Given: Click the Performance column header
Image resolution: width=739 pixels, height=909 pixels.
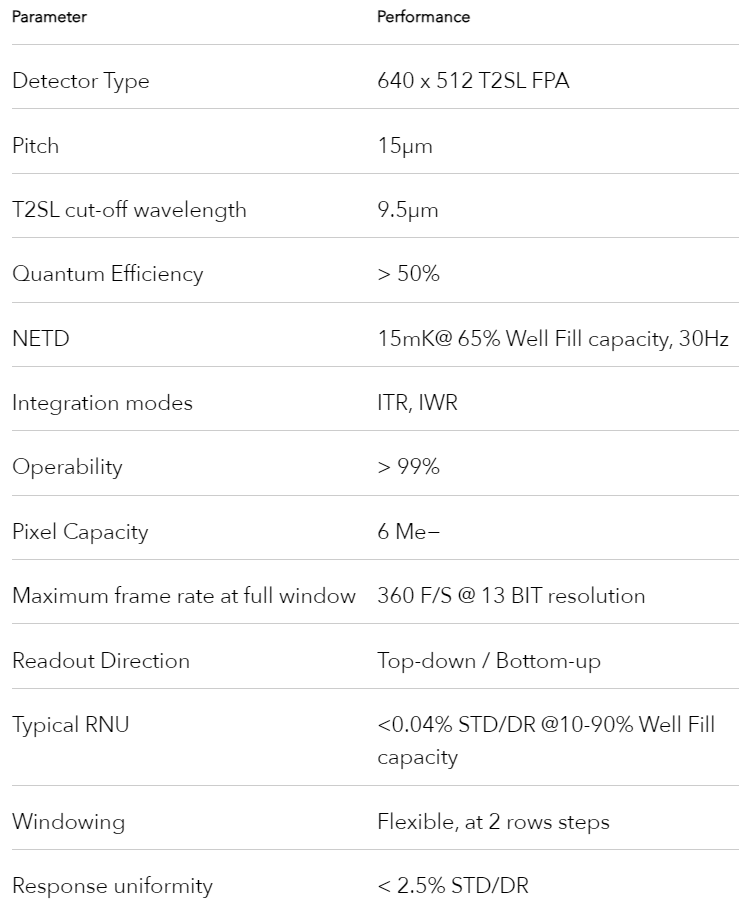Looking at the screenshot, I should 423,17.
